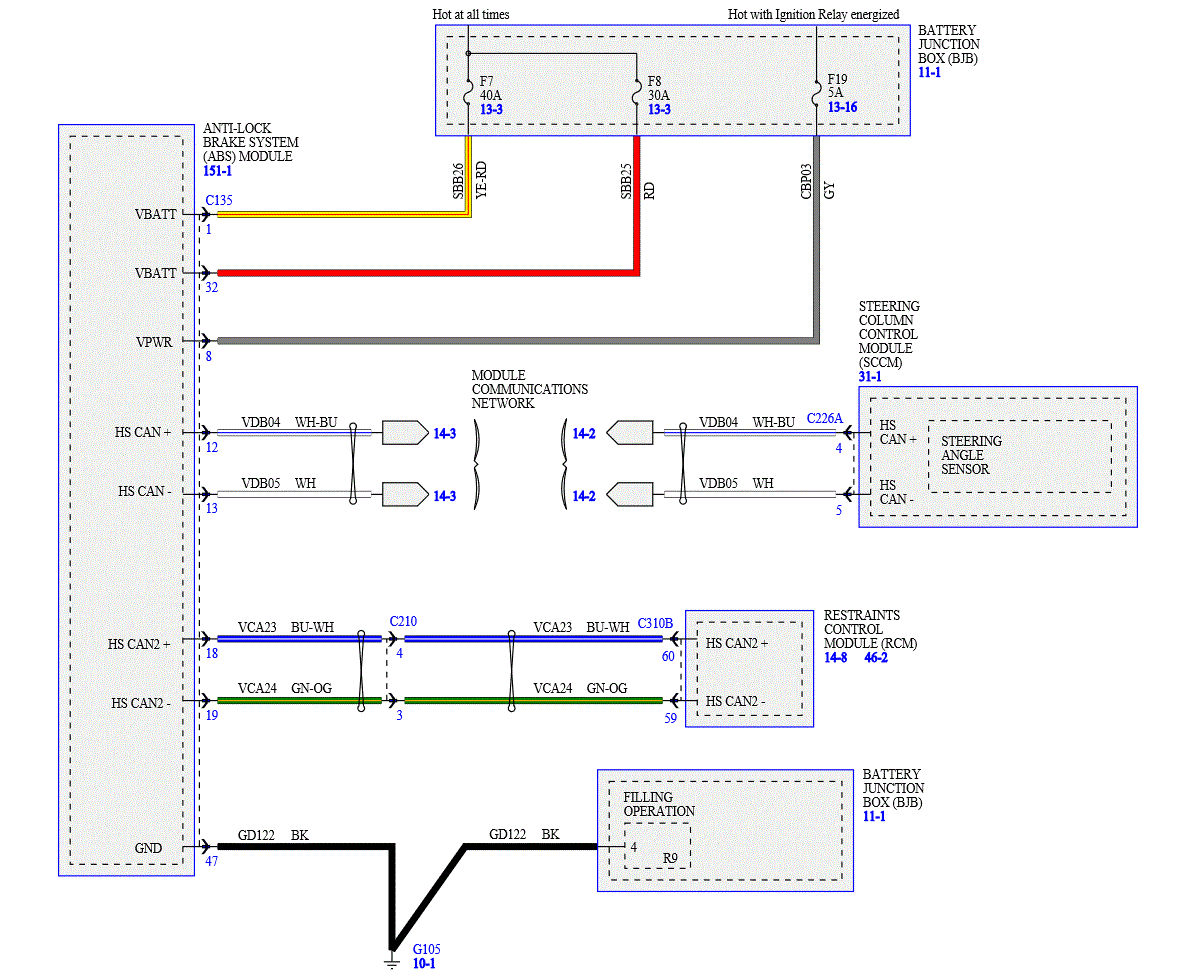
Task: Open the 11-1 link beside top Battery Junction Box
Action: coord(929,72)
